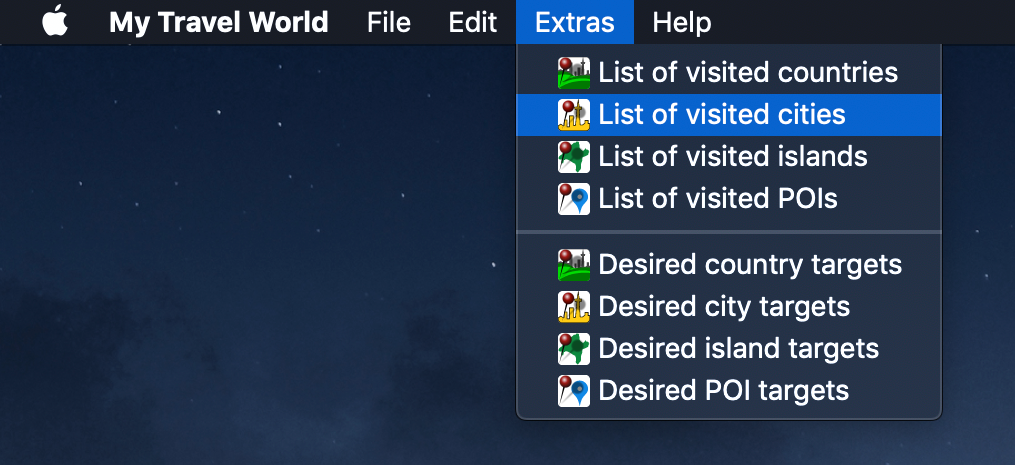Show List of visited POIs
Screen dimensions: 1015x465
[x=729, y=198]
